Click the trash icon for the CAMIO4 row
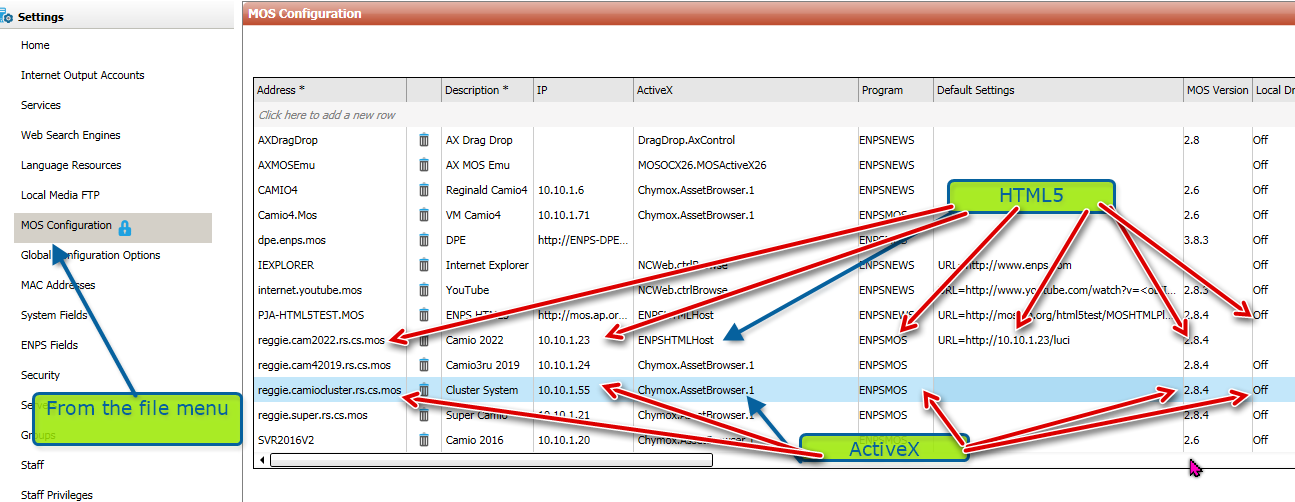Image resolution: width=1295 pixels, height=502 pixels. tap(424, 190)
